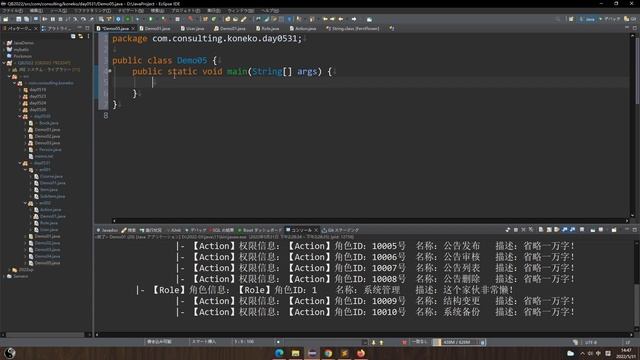Viewport: 640px width, 360px height.
Task: Expand the Servers project
Action: click(4, 276)
